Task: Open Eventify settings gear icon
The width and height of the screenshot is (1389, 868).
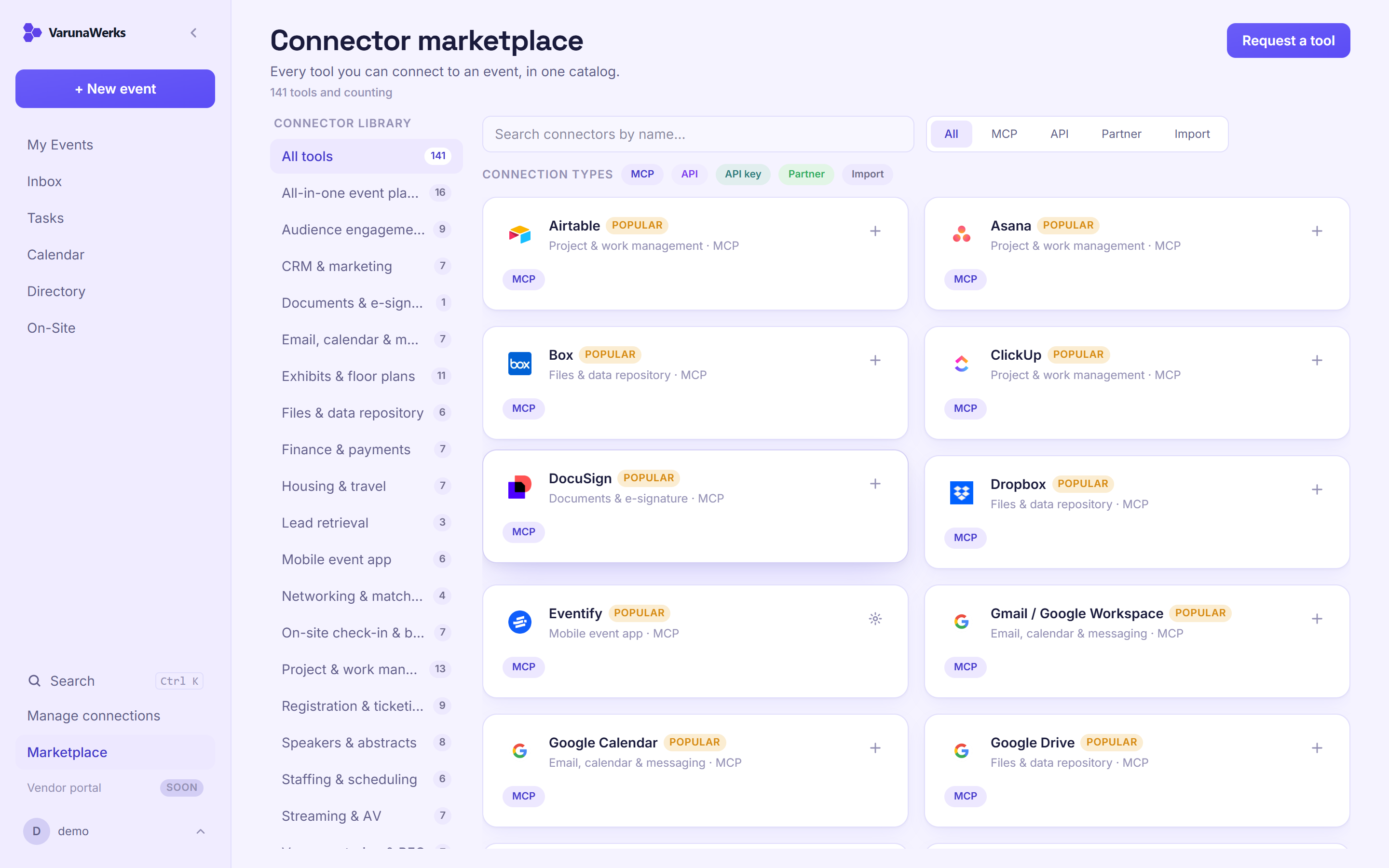Action: [875, 618]
